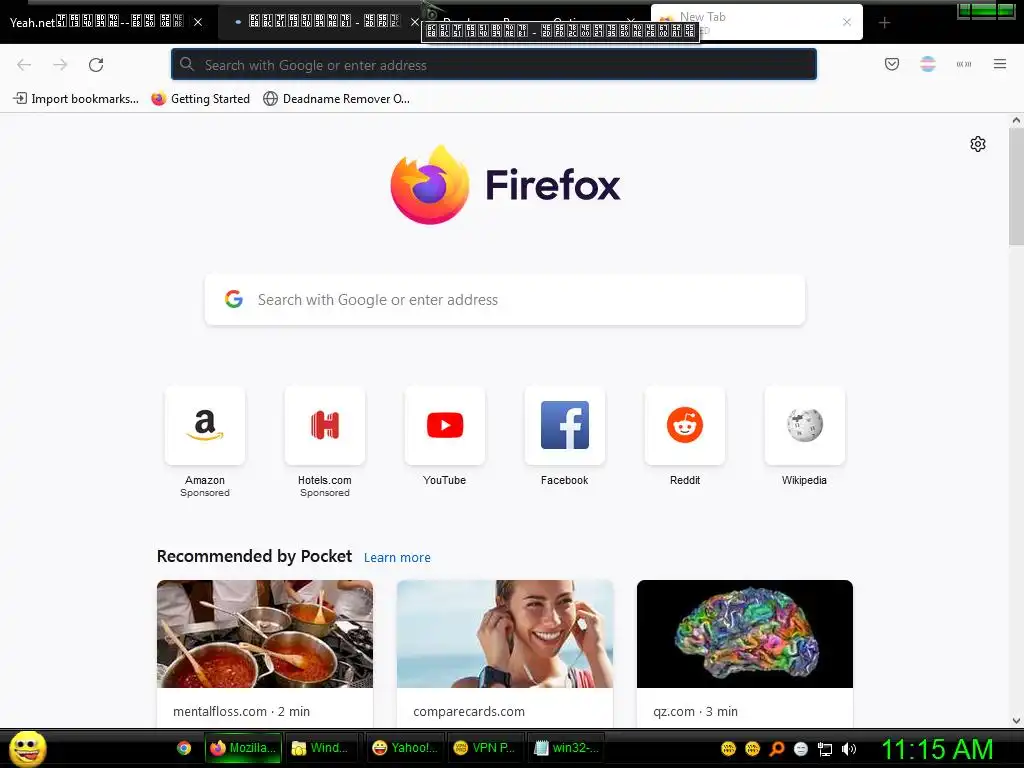Viewport: 1024px width, 768px height.
Task: Click the smiley face Start button
Action: point(27,748)
